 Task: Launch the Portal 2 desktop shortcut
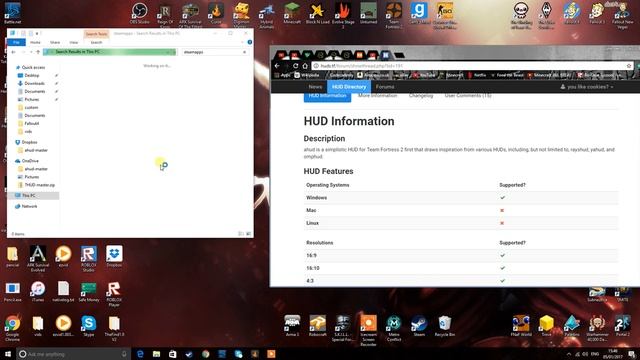pyautogui.click(x=622, y=326)
